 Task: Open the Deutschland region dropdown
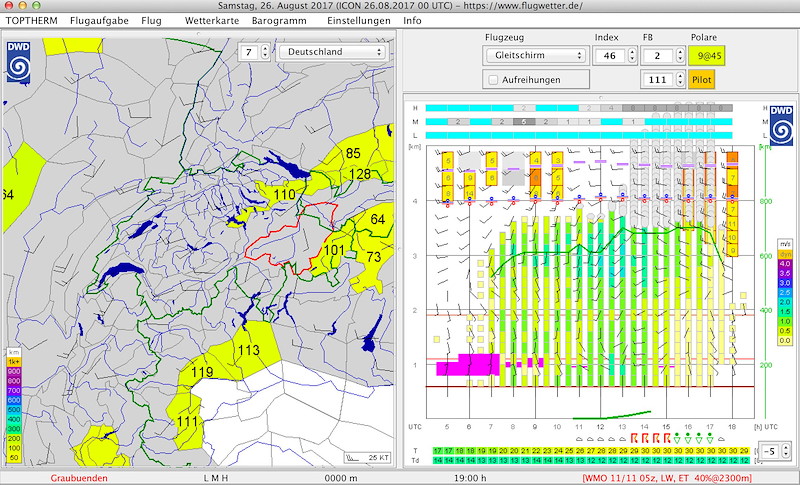click(332, 52)
